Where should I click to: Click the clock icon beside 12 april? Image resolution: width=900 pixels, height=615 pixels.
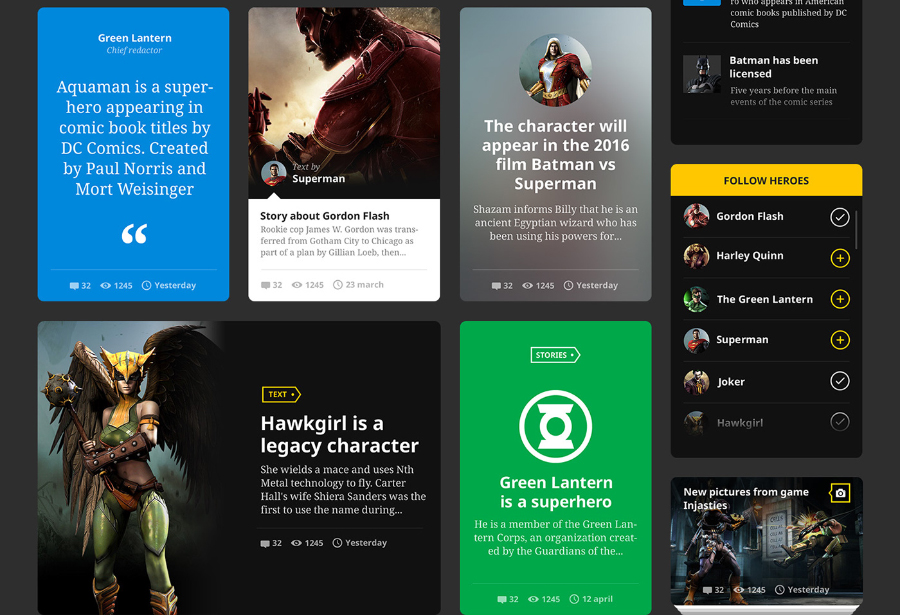pyautogui.click(x=574, y=599)
